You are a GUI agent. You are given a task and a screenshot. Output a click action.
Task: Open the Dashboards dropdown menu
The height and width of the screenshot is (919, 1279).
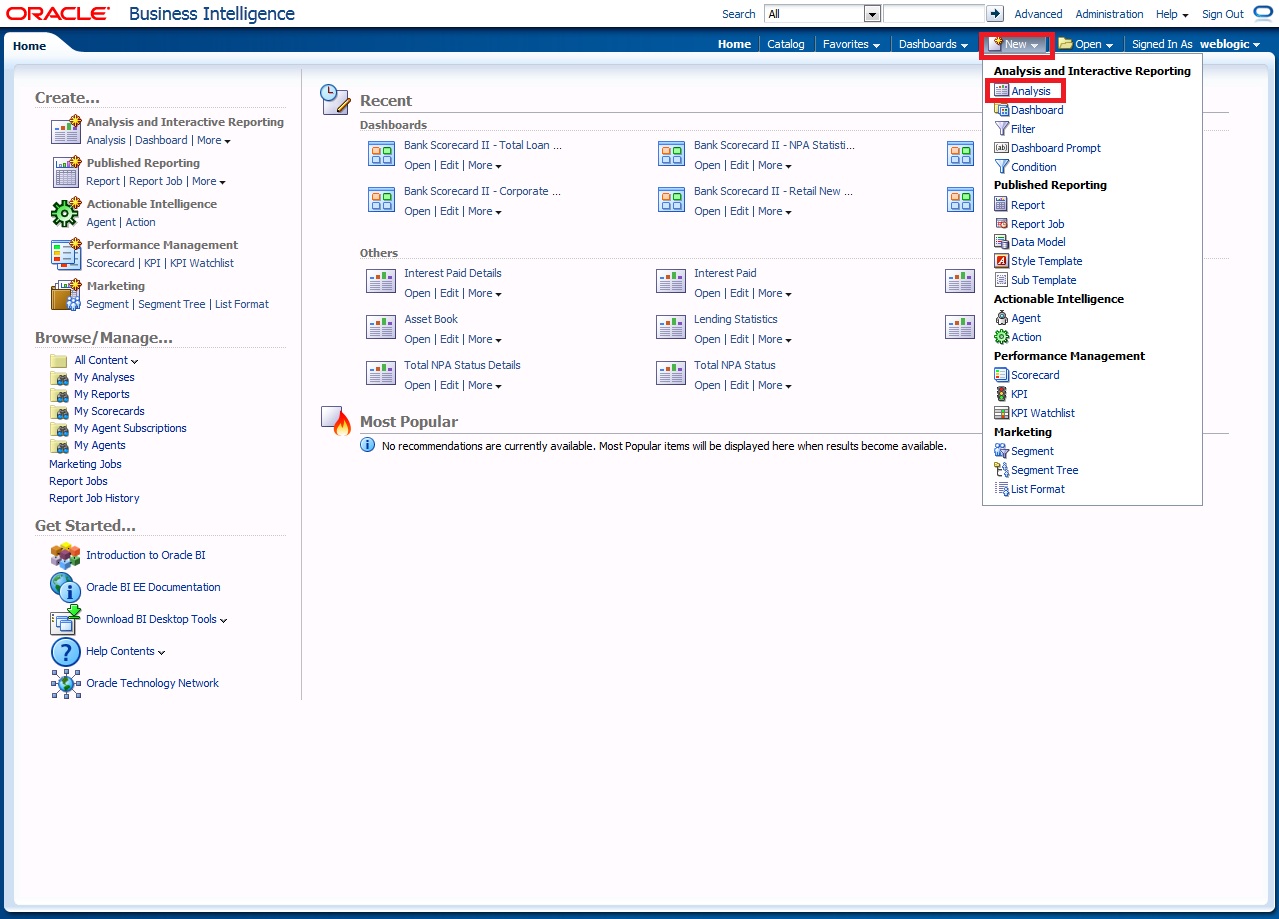933,44
